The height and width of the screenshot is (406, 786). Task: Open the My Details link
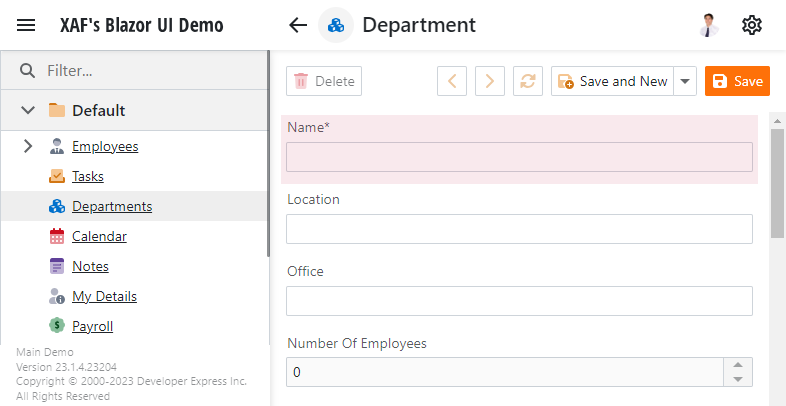pyautogui.click(x=104, y=296)
